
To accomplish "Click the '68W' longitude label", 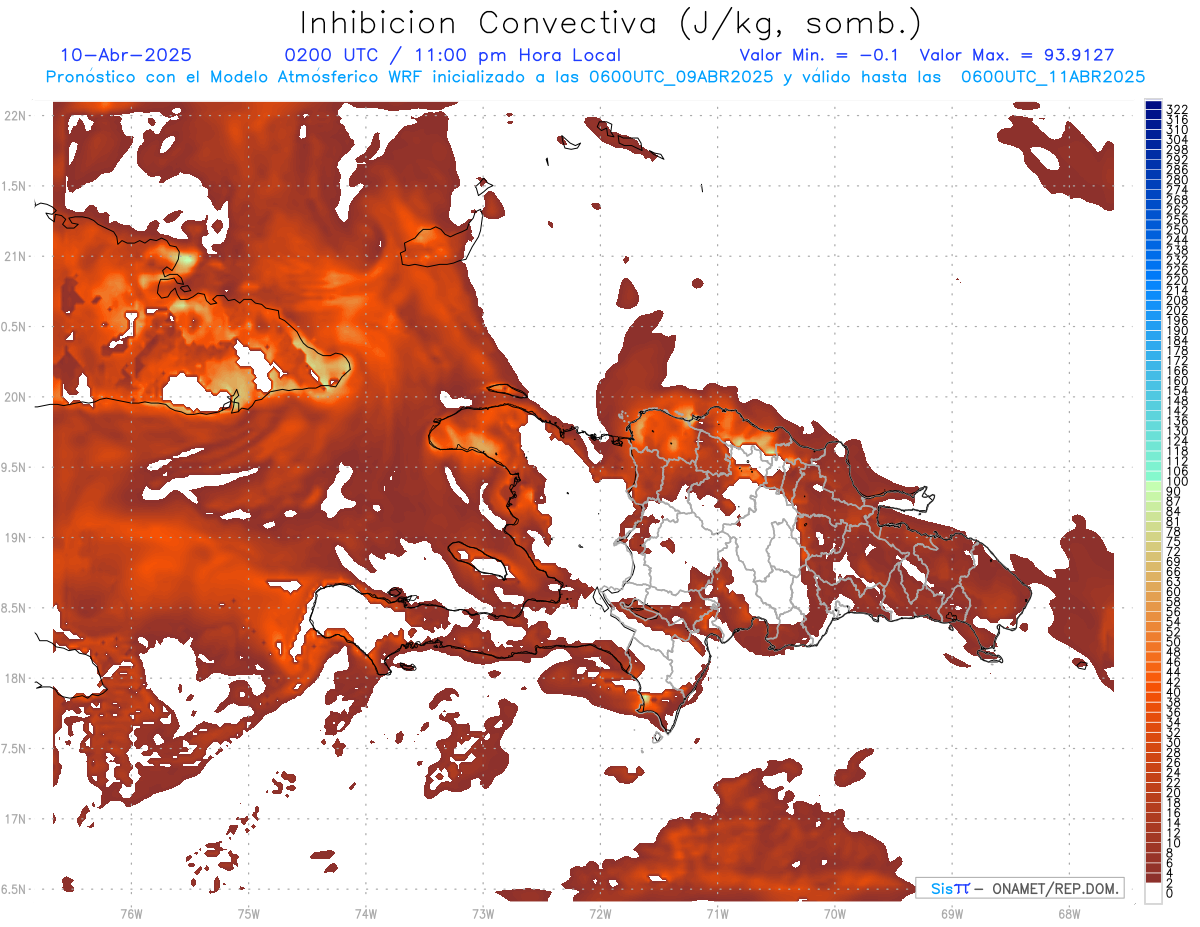I will pos(1068,913).
